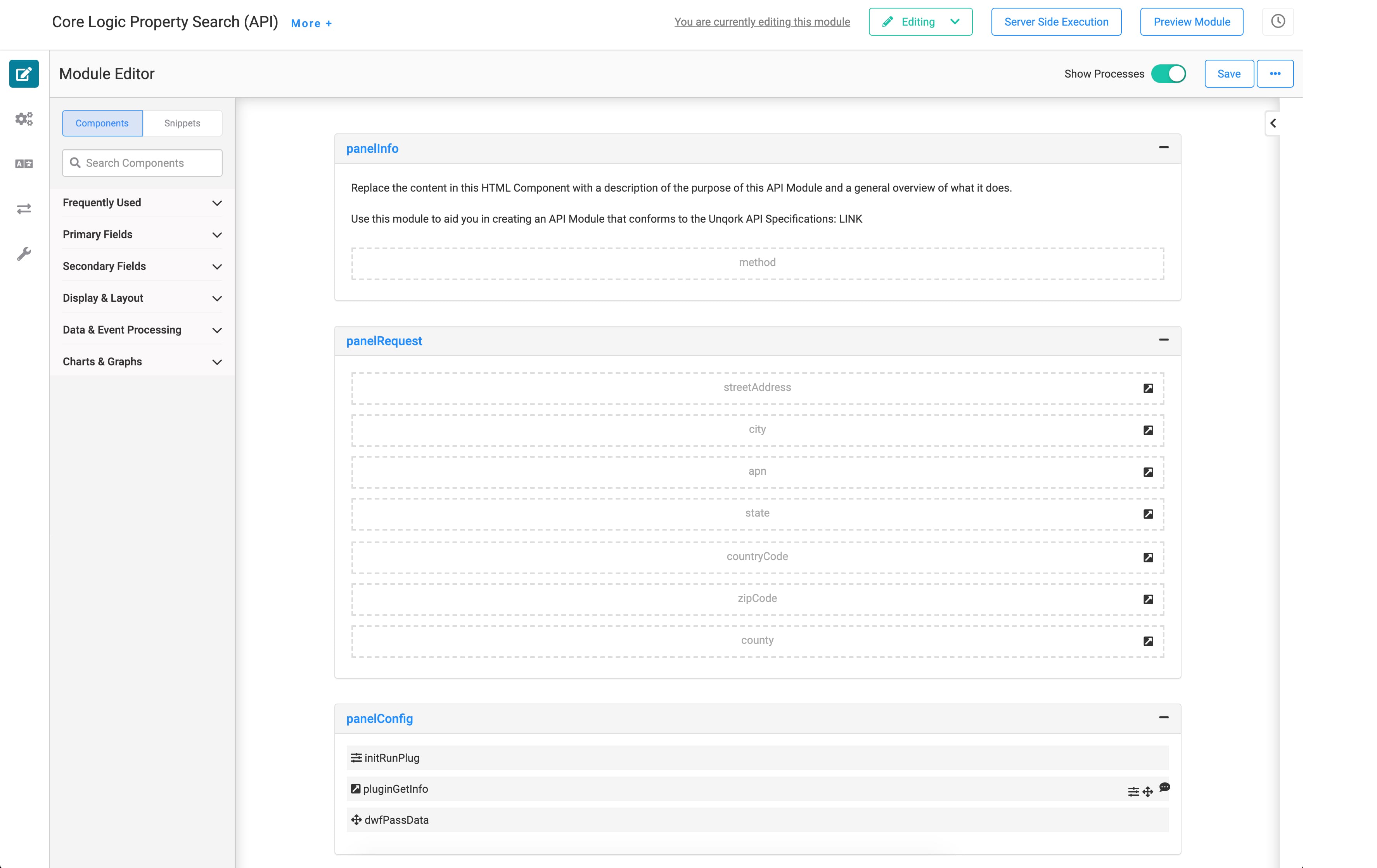The image size is (1377, 868).
Task: Switch to the Components tab
Action: coord(102,123)
